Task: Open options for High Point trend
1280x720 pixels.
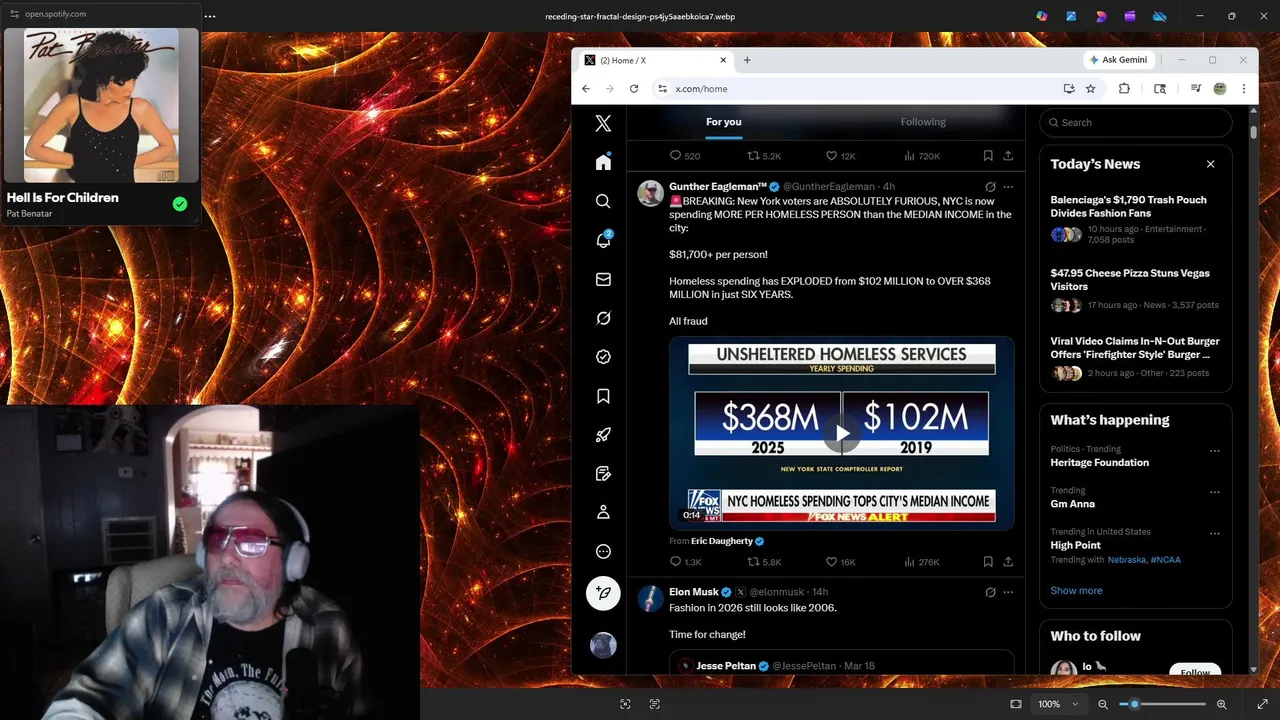Action: click(x=1215, y=533)
